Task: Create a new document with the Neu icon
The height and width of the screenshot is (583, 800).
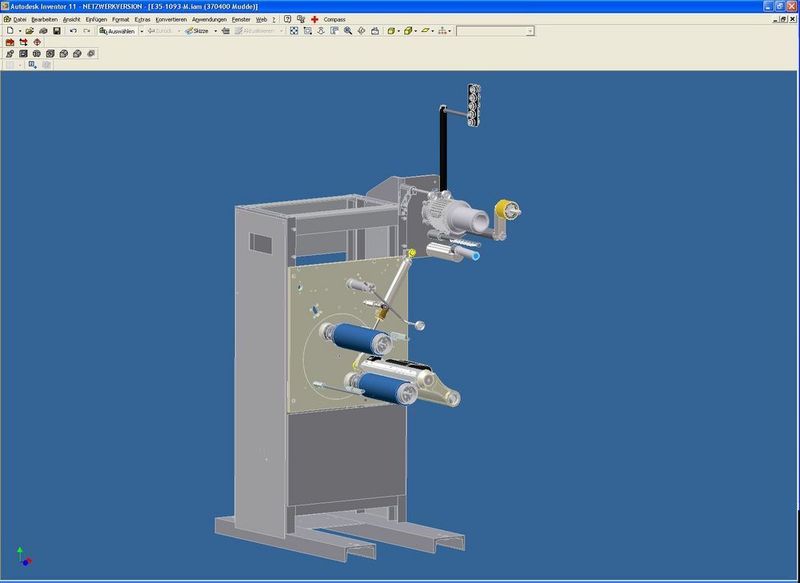Action: (10, 33)
